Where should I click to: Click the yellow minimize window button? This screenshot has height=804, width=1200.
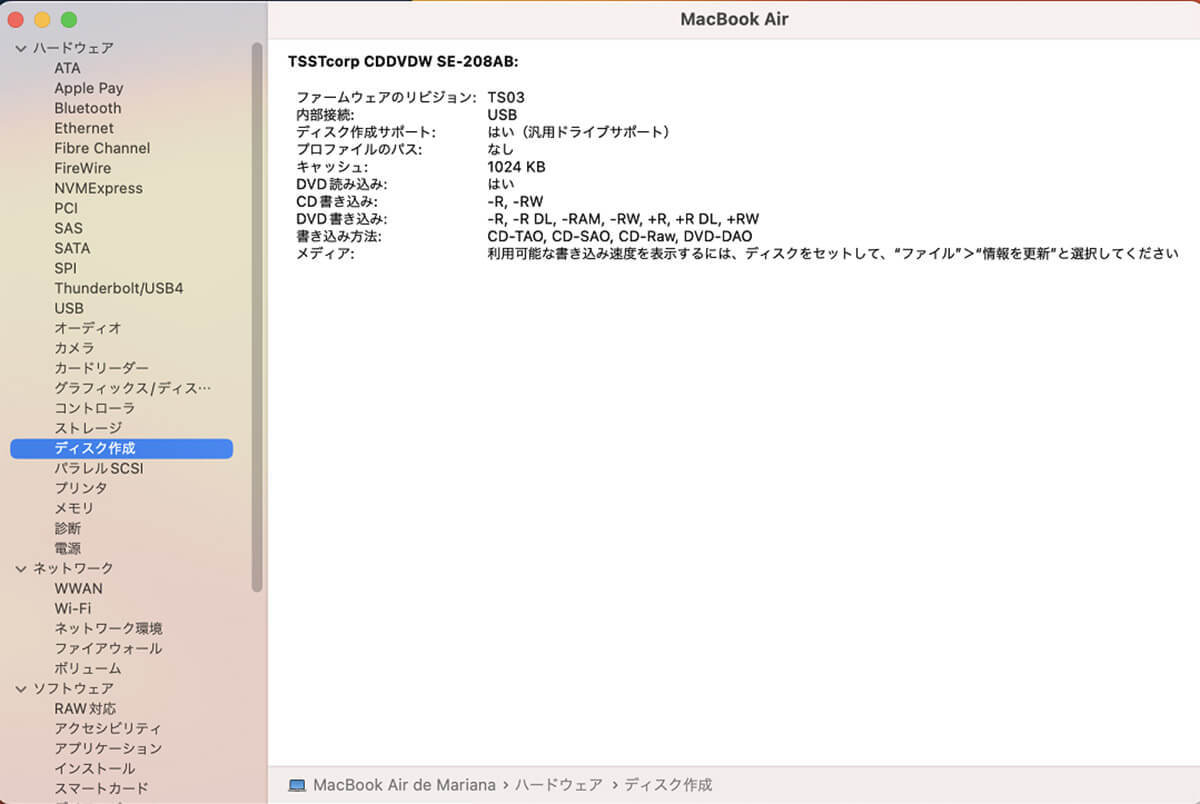pos(42,20)
